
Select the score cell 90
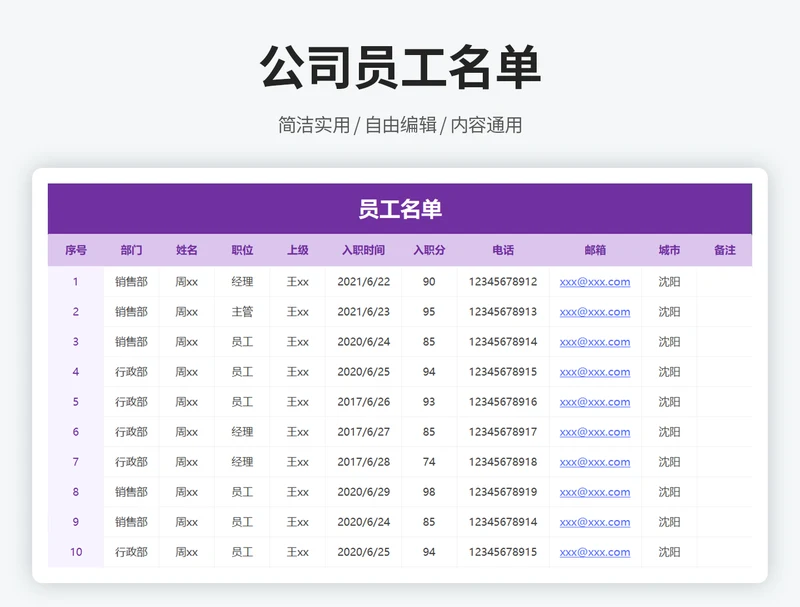point(429,282)
